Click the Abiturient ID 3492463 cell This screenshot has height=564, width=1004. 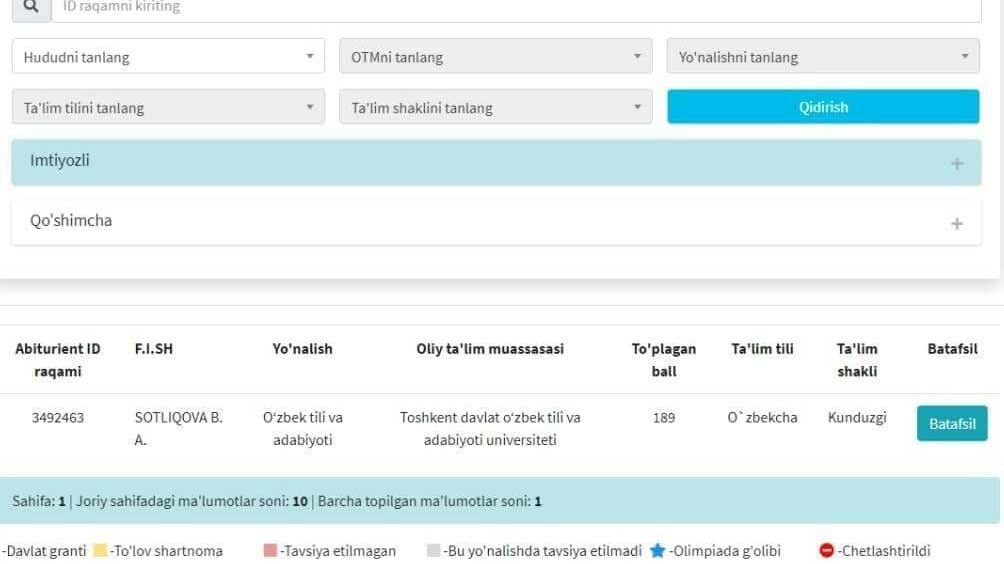58,418
